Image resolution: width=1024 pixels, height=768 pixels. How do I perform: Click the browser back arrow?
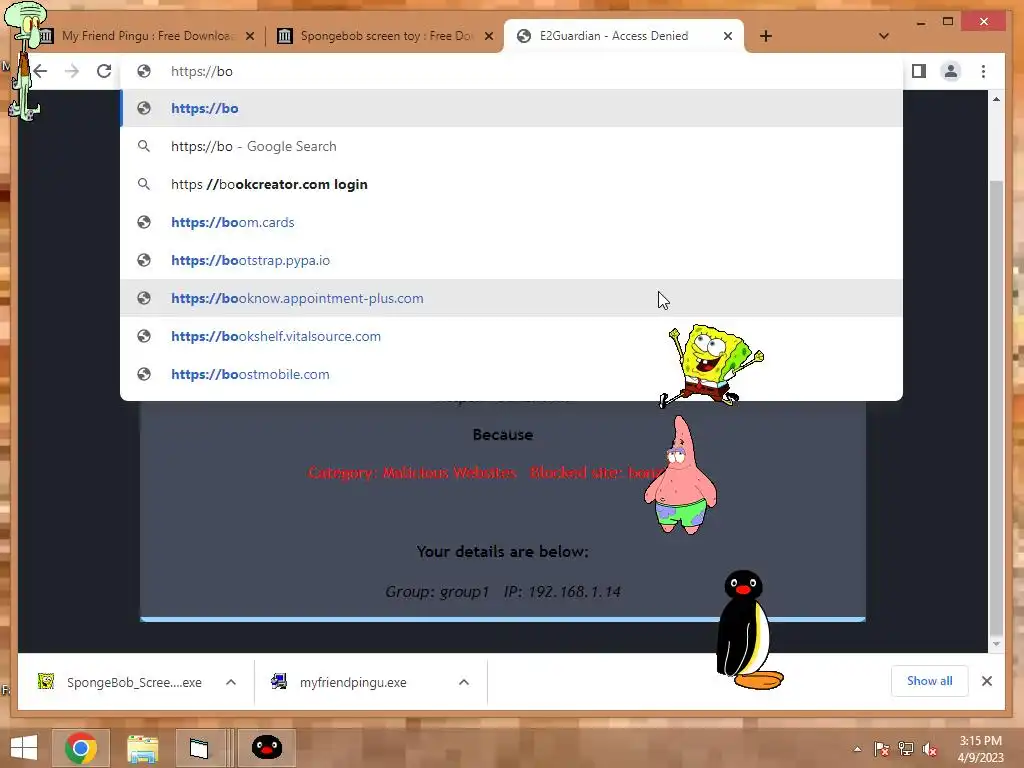tap(40, 71)
